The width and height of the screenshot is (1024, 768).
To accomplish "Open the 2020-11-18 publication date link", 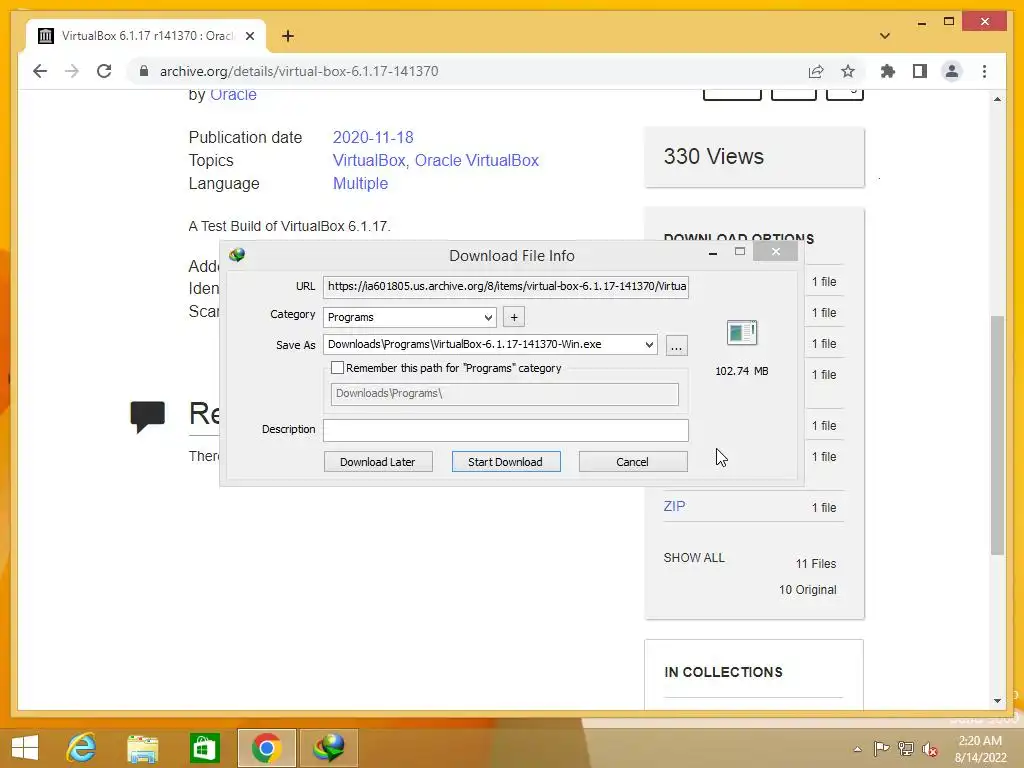I will (373, 137).
